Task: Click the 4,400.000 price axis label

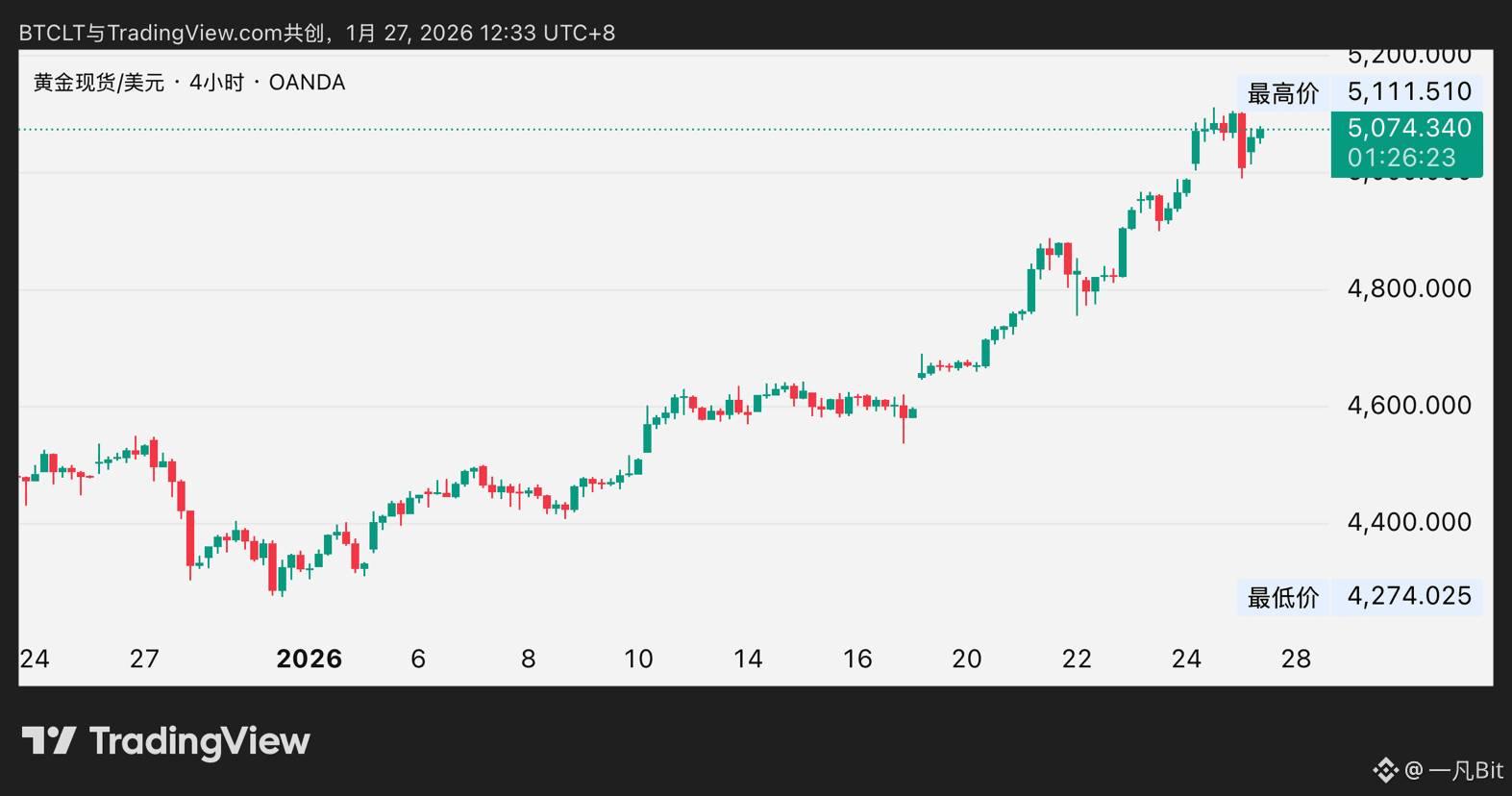Action: pyautogui.click(x=1409, y=522)
